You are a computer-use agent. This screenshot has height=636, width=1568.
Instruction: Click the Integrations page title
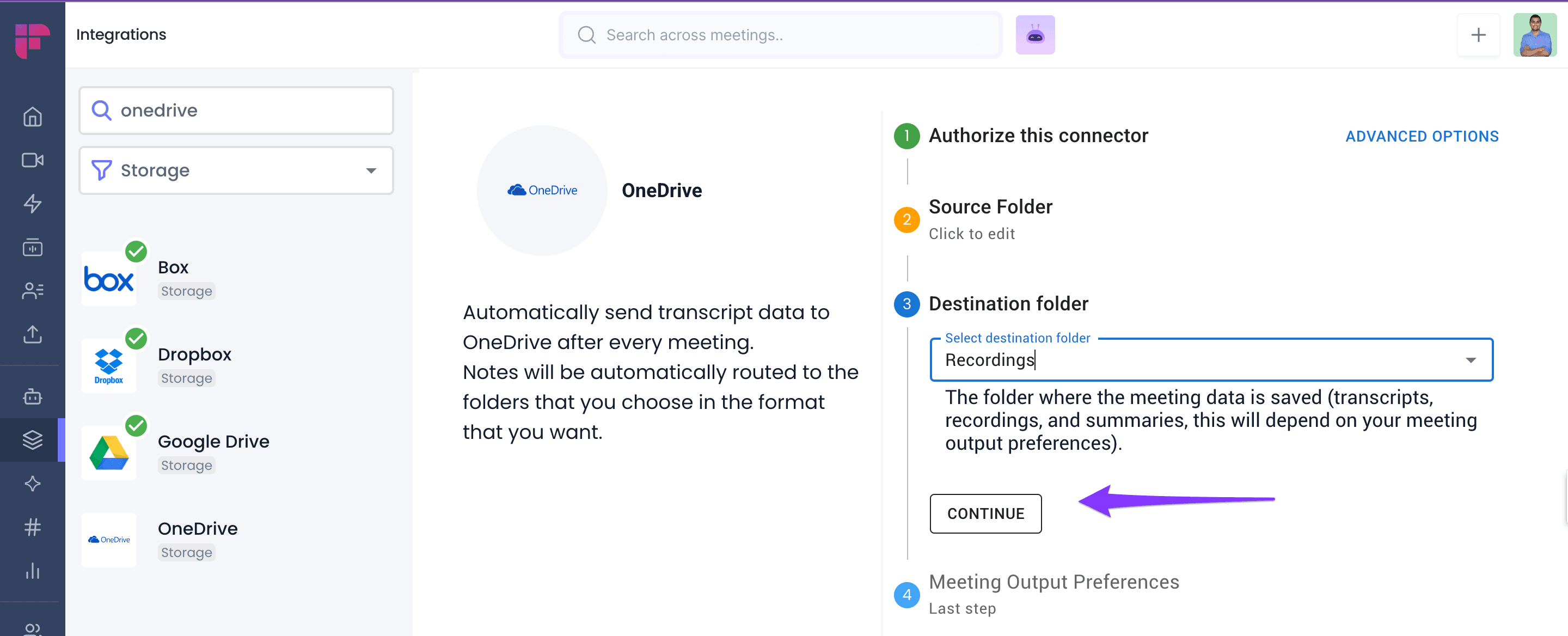[121, 35]
